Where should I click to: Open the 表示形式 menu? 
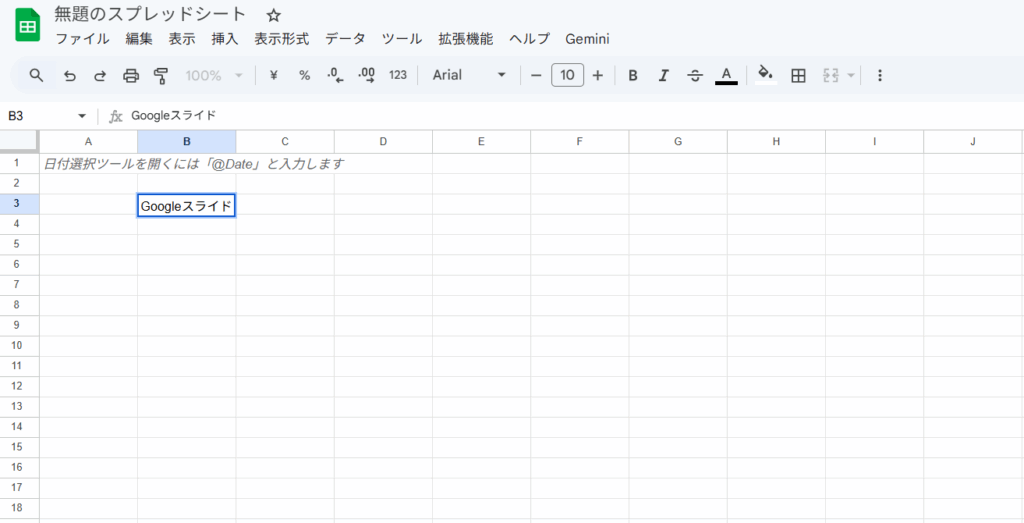click(x=281, y=39)
